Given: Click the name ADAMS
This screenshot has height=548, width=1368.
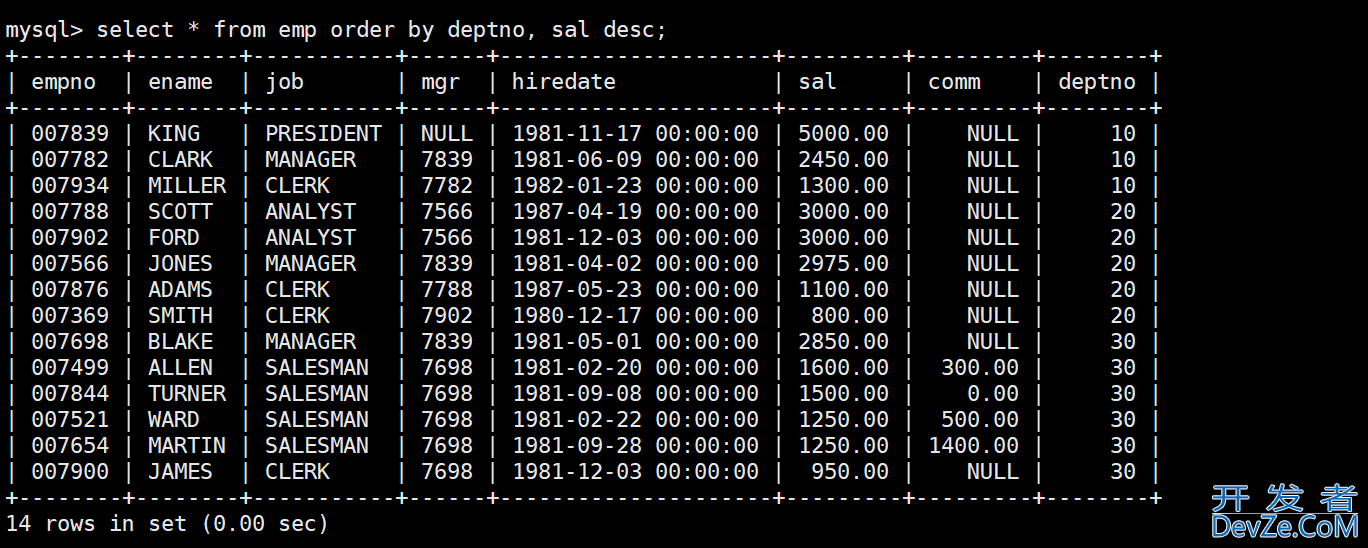Looking at the screenshot, I should pyautogui.click(x=180, y=289).
